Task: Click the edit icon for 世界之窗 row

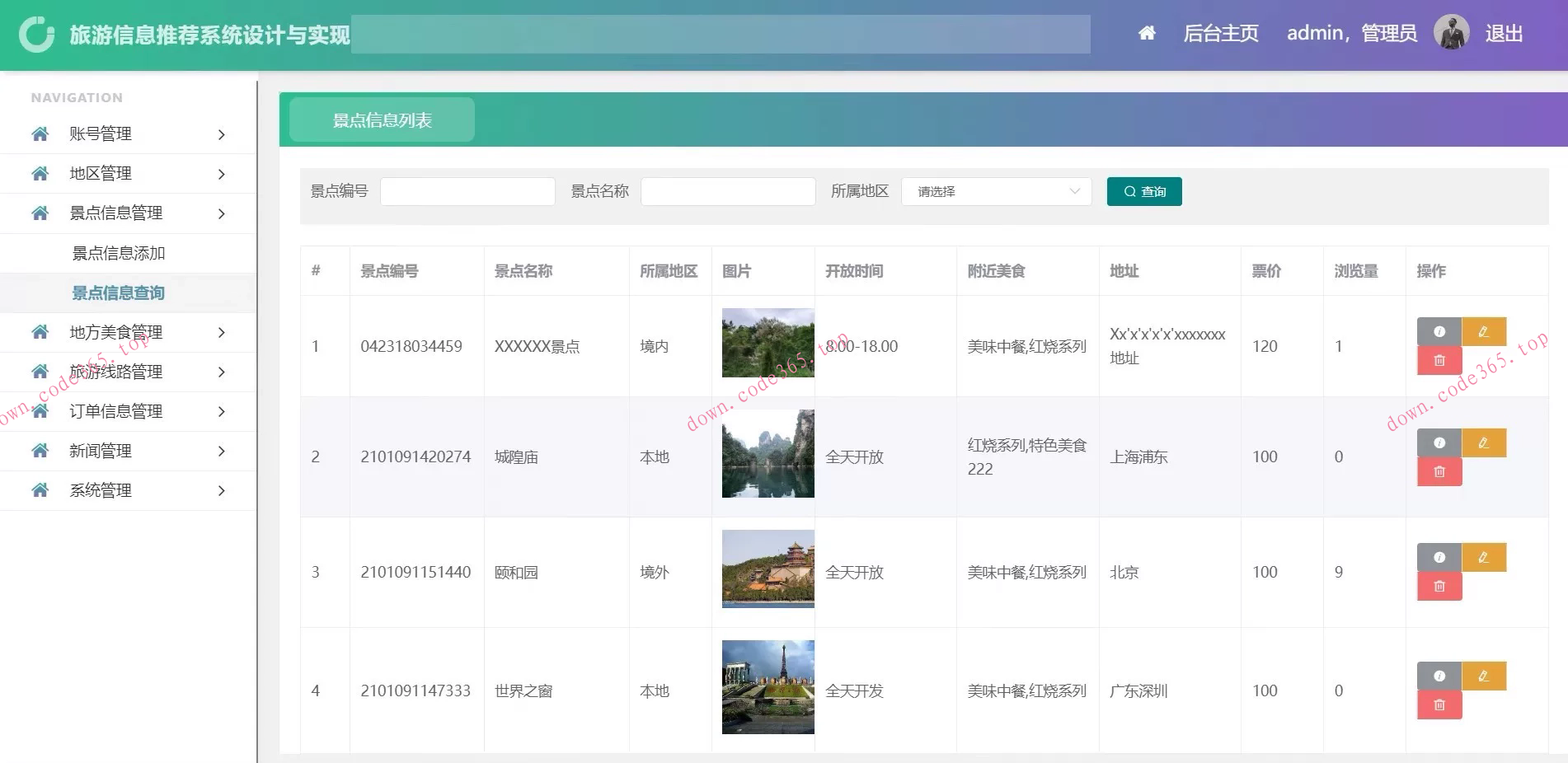Action: click(1484, 676)
